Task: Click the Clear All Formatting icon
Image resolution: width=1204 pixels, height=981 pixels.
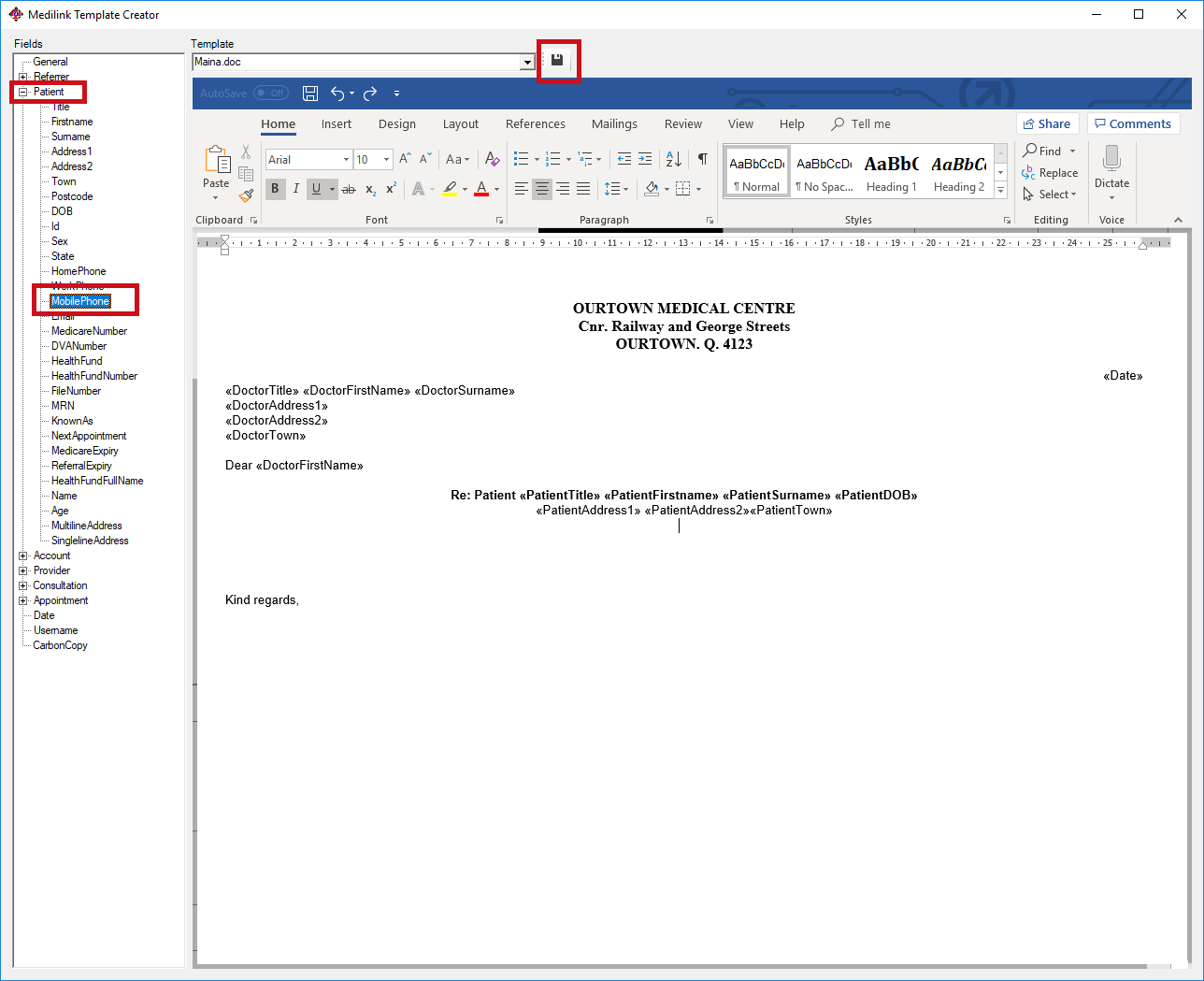Action: click(492, 159)
